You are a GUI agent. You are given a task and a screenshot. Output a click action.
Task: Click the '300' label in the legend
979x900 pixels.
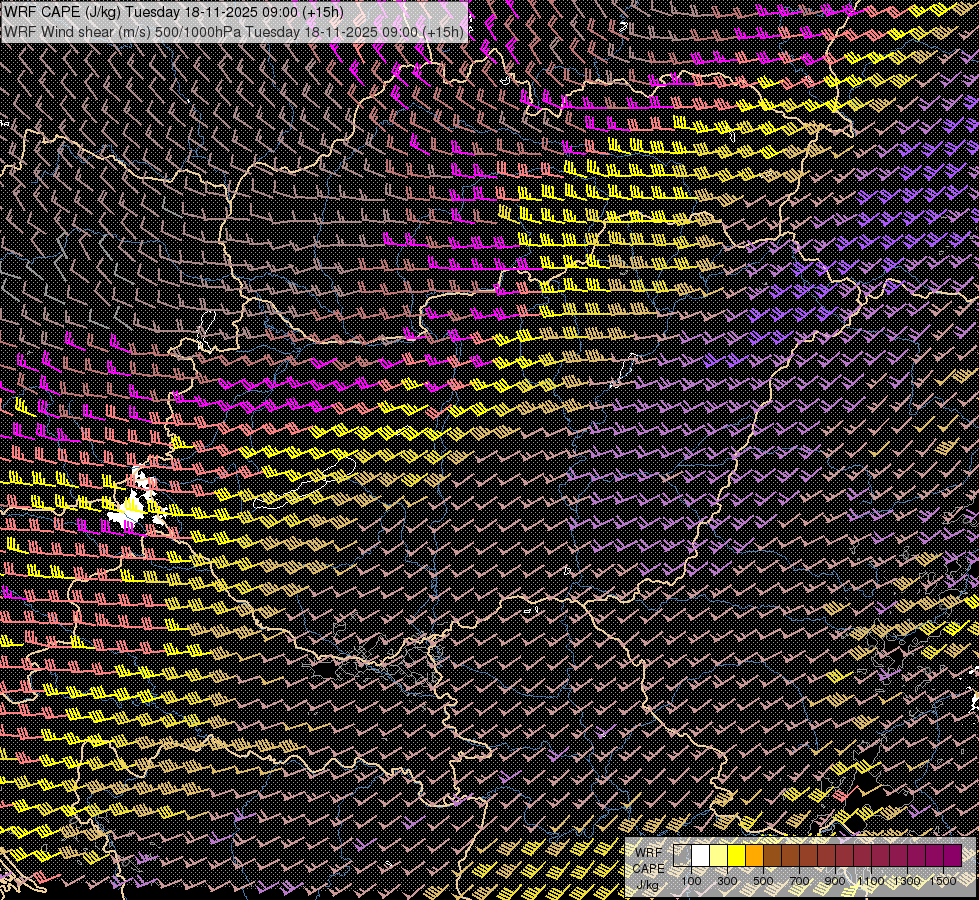(x=727, y=881)
